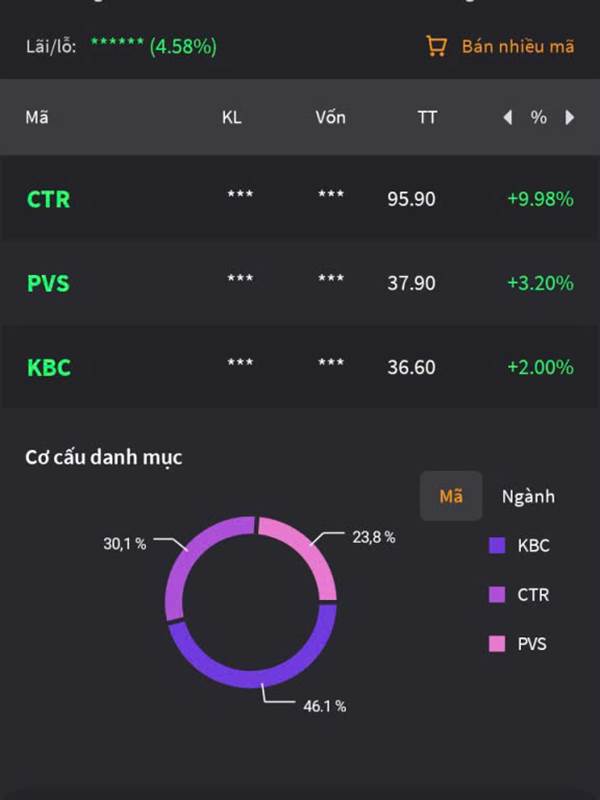600x800 pixels.
Task: Switch to the Mã tab
Action: 451,496
